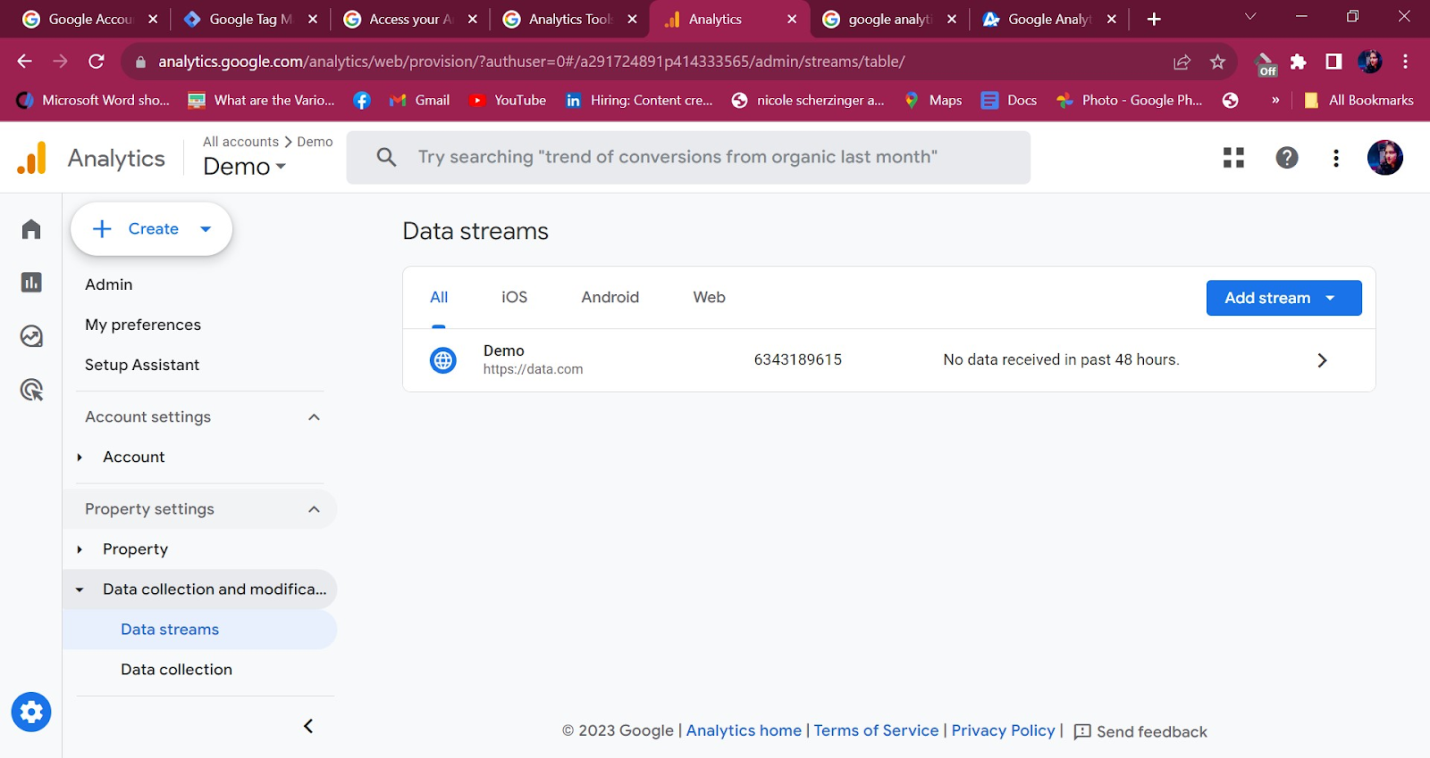Click the Google account profile picture
The height and width of the screenshot is (758, 1430).
pos(1385,158)
